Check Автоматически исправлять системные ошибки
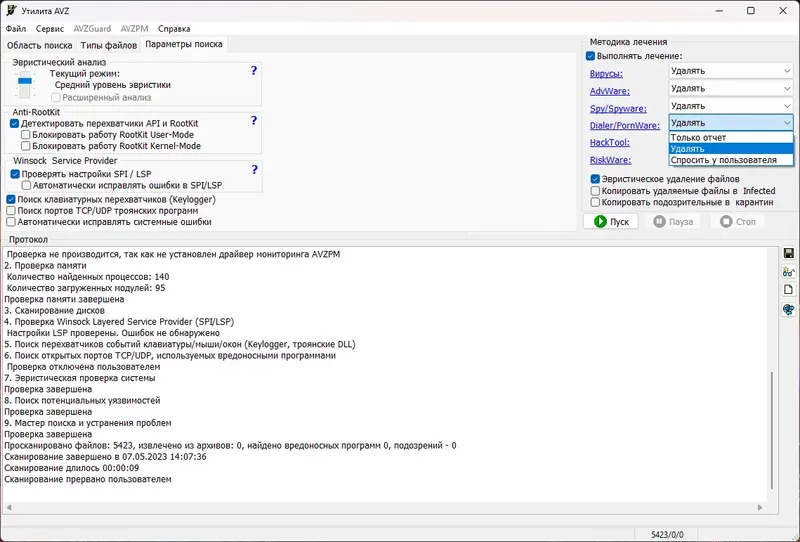The image size is (800, 542). pyautogui.click(x=11, y=222)
